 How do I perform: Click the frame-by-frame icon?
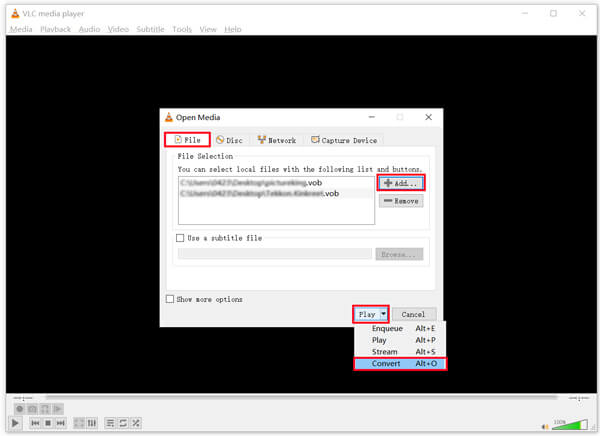click(x=57, y=409)
